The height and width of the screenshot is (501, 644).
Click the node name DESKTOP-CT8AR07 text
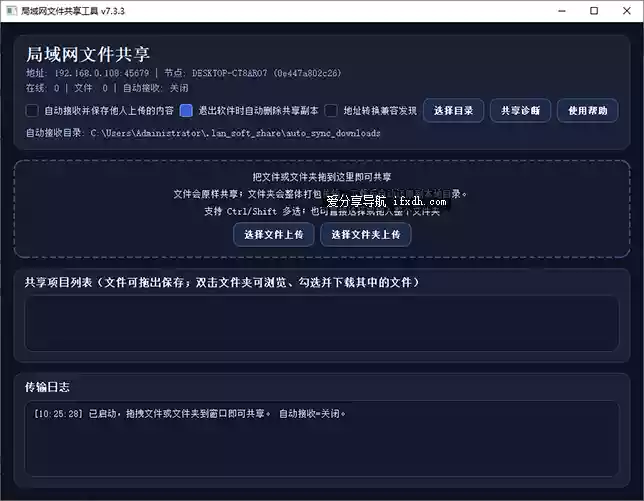pyautogui.click(x=230, y=73)
